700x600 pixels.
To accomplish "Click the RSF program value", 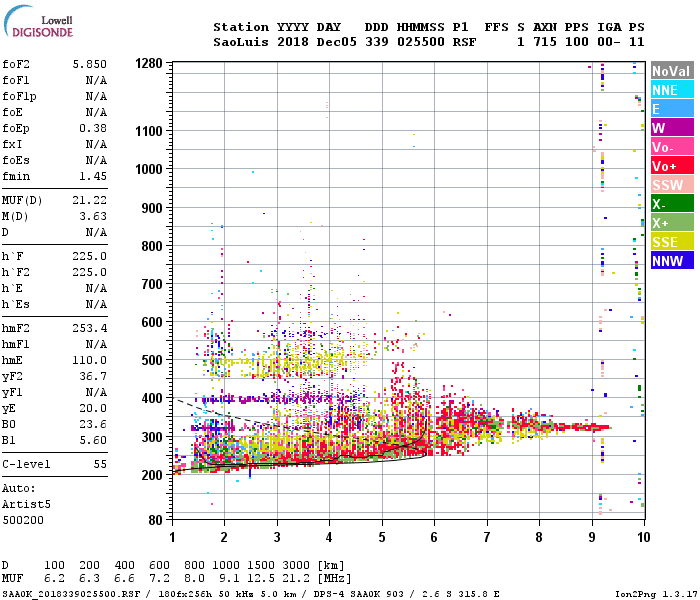I will tap(464, 42).
